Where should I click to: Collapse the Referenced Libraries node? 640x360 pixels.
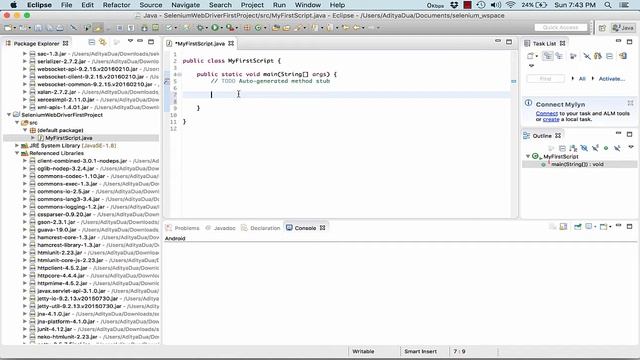coord(17,153)
